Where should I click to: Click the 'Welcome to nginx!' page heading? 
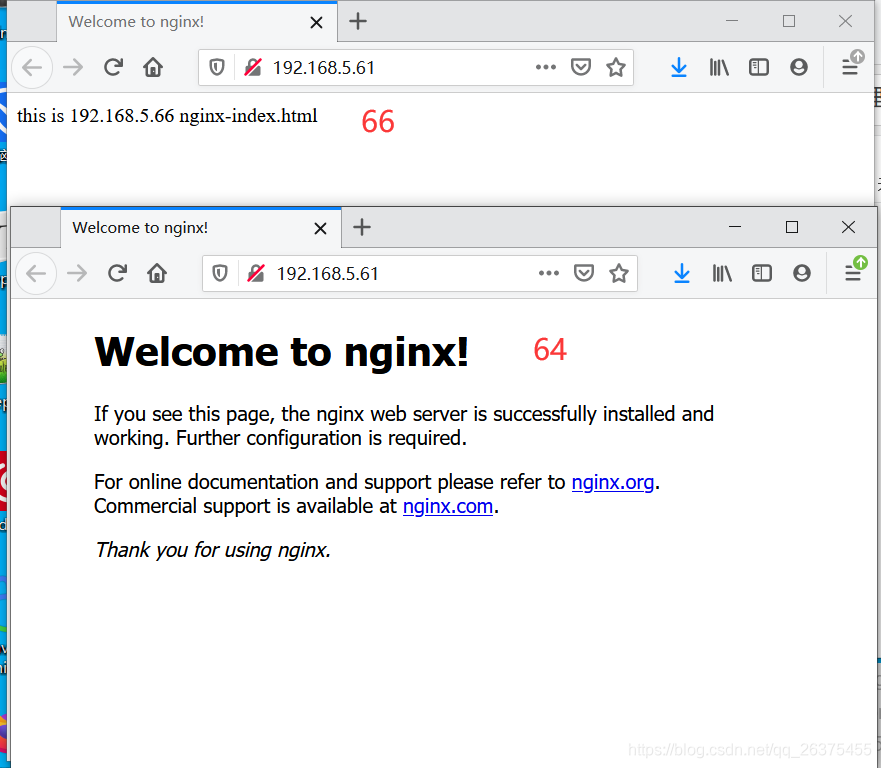(281, 352)
